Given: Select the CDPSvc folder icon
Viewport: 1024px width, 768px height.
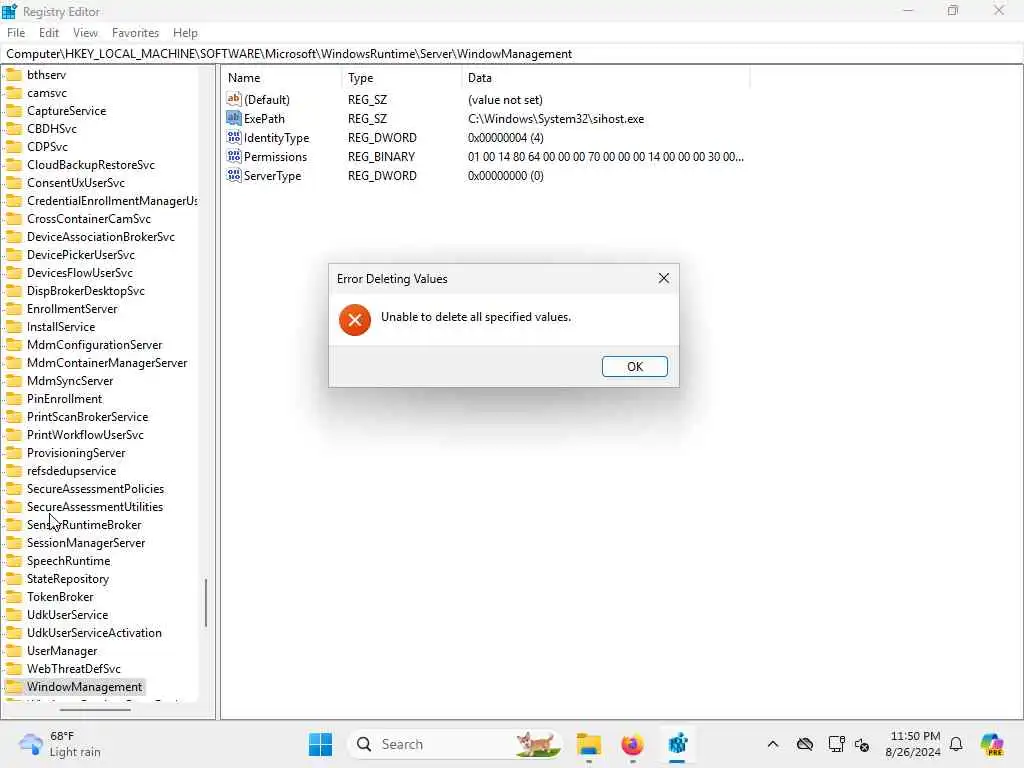Looking at the screenshot, I should tap(14, 146).
